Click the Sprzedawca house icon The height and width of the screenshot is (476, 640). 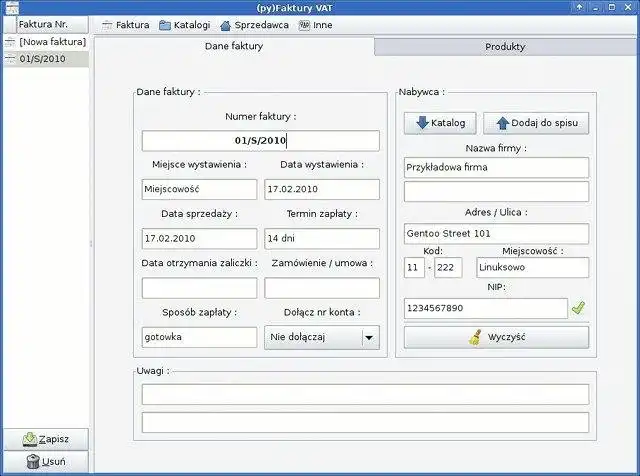[225, 26]
